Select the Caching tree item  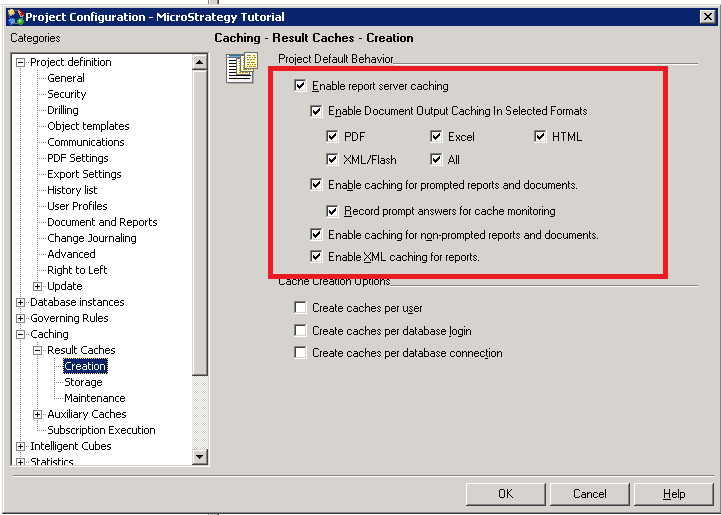(x=49, y=334)
